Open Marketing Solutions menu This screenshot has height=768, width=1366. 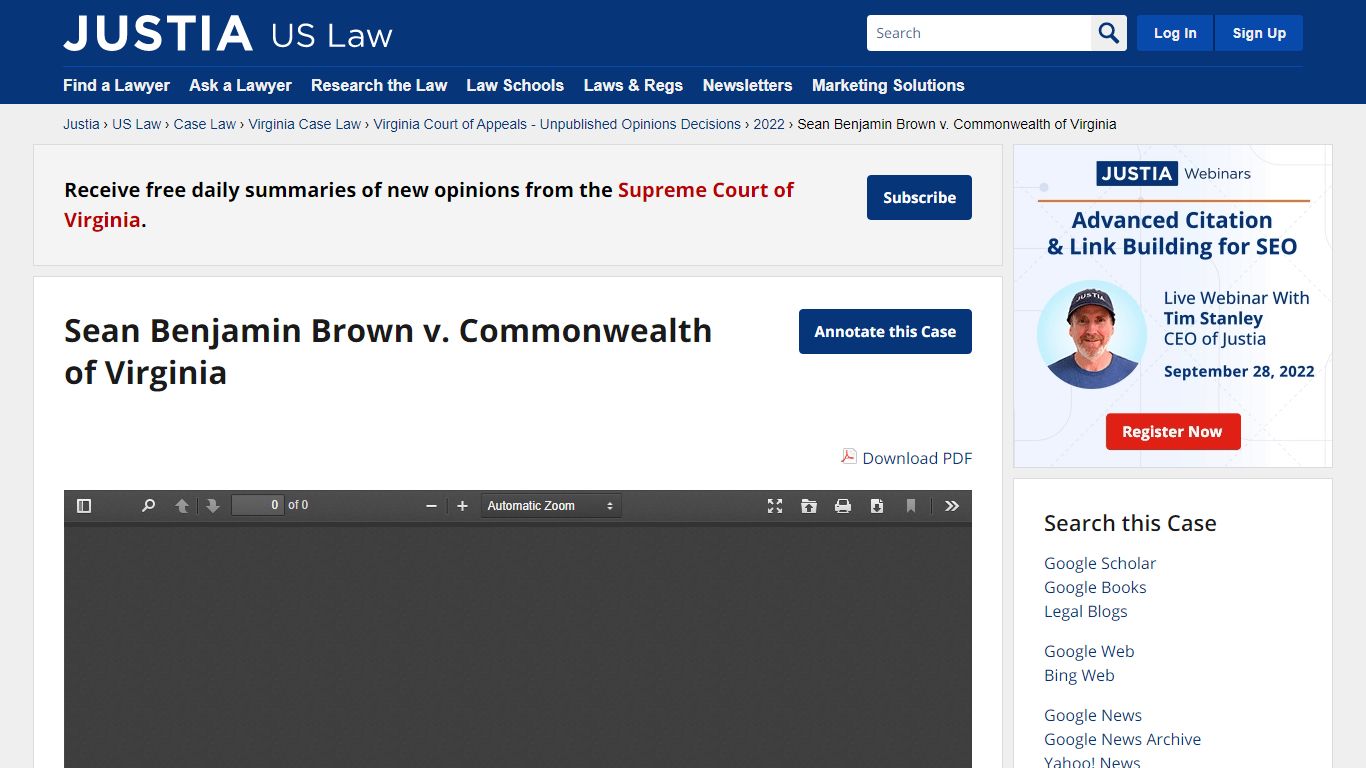point(888,85)
